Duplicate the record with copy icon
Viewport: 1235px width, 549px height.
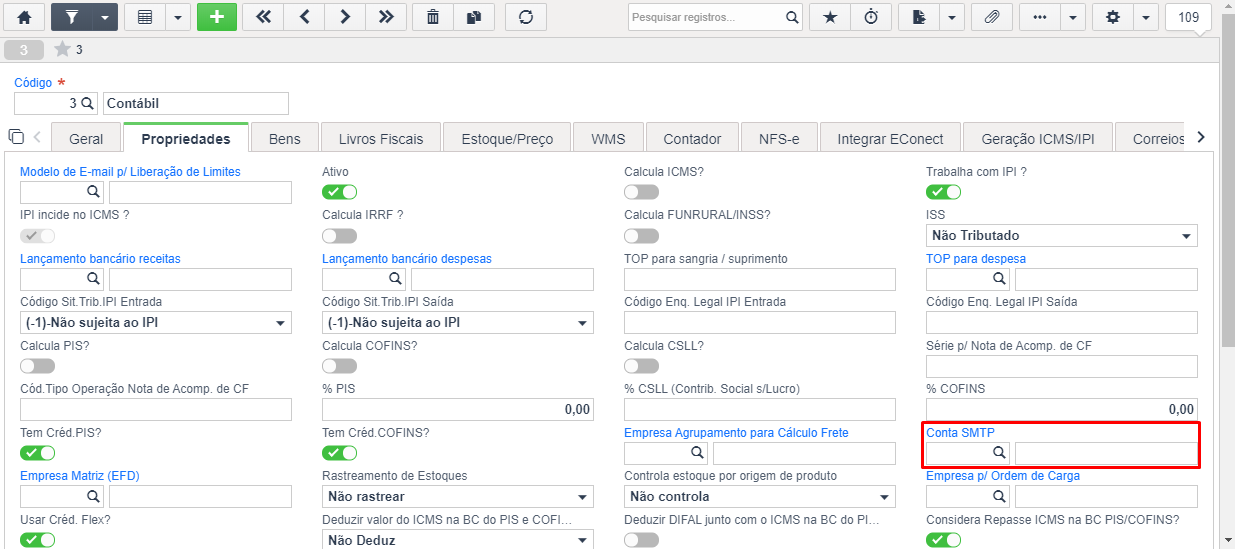[x=474, y=17]
